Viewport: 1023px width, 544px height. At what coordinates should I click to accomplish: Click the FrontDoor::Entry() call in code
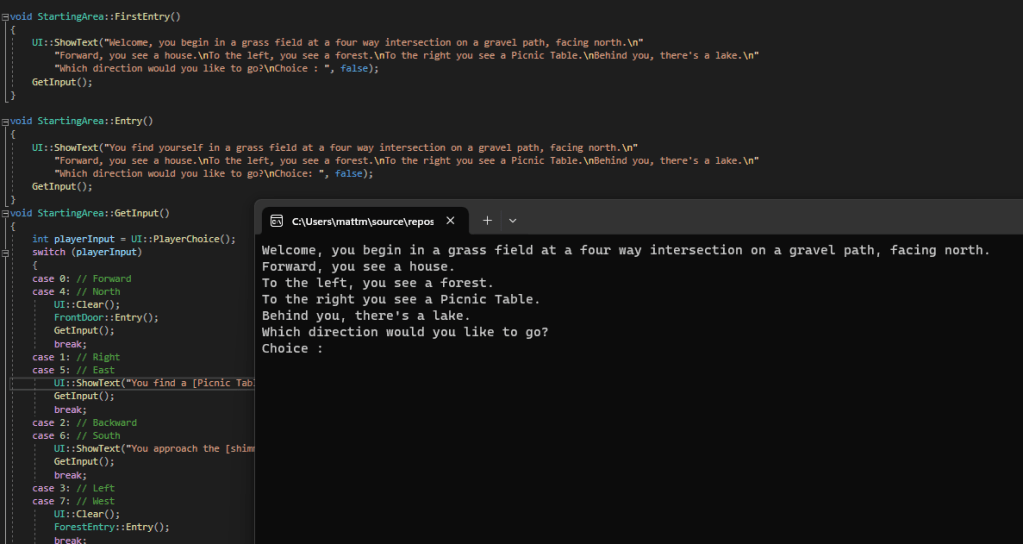[106, 317]
